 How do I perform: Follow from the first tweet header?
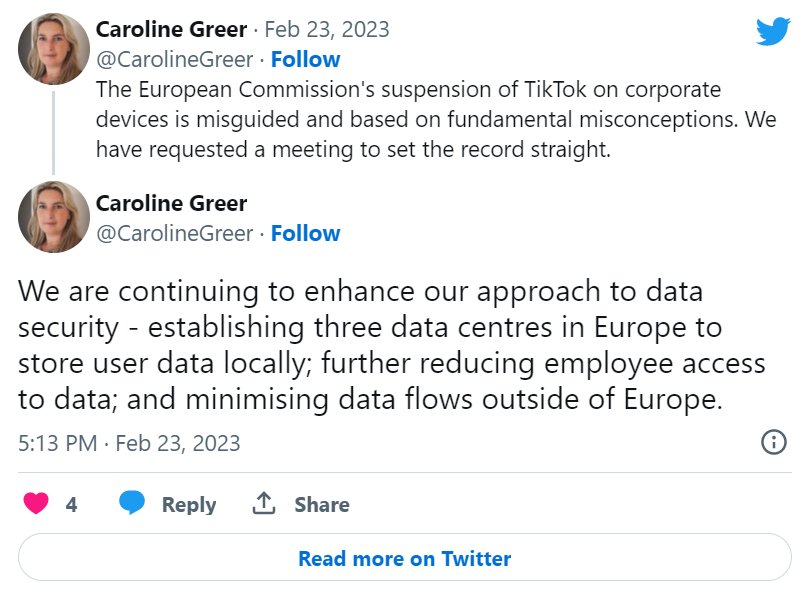(305, 59)
